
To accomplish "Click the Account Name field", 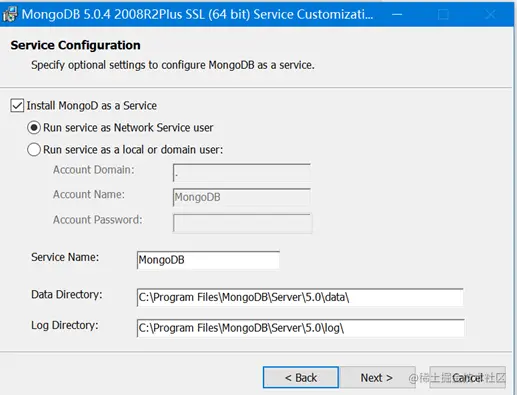I will (x=242, y=197).
